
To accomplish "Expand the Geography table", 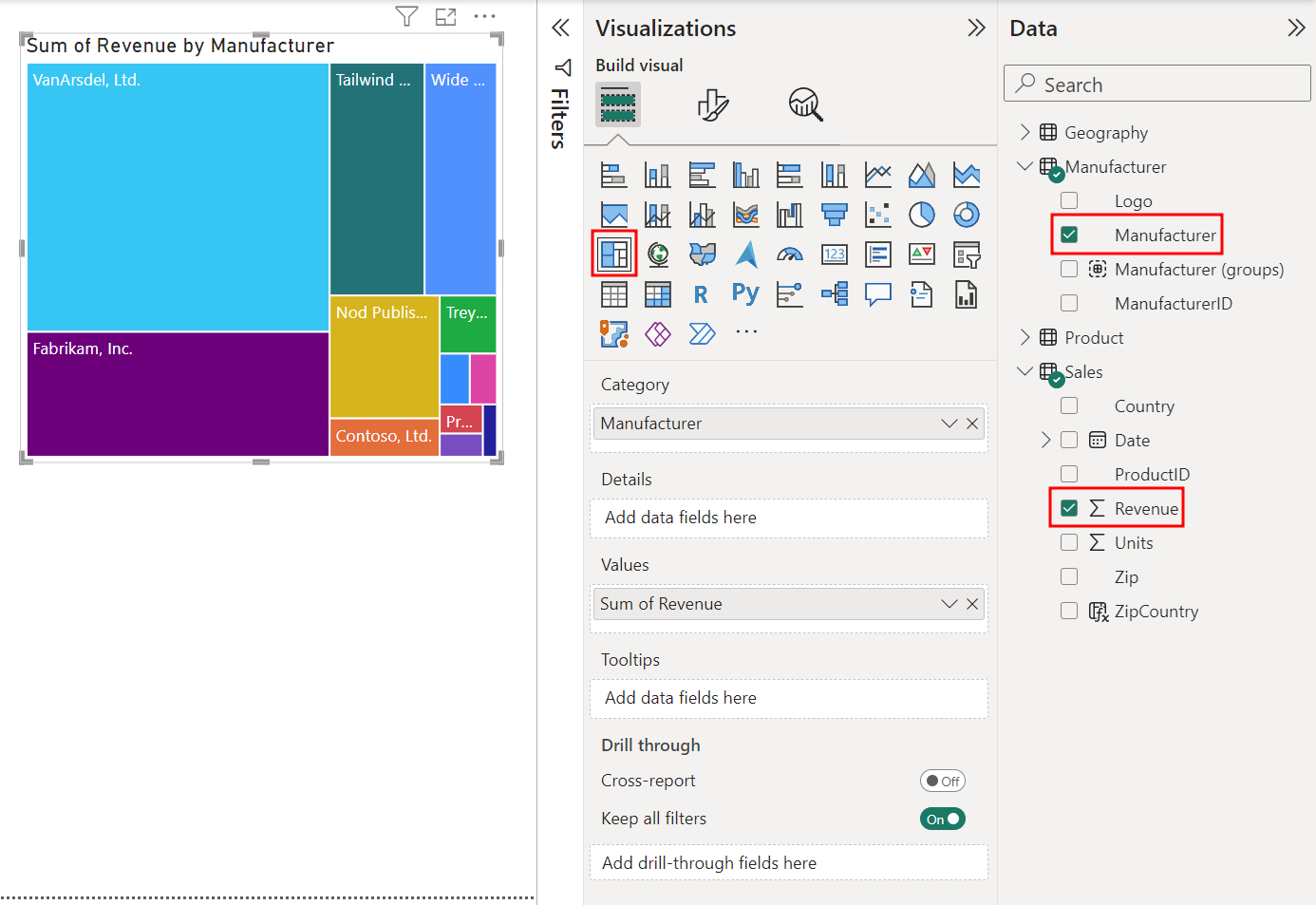I will pos(1025,132).
